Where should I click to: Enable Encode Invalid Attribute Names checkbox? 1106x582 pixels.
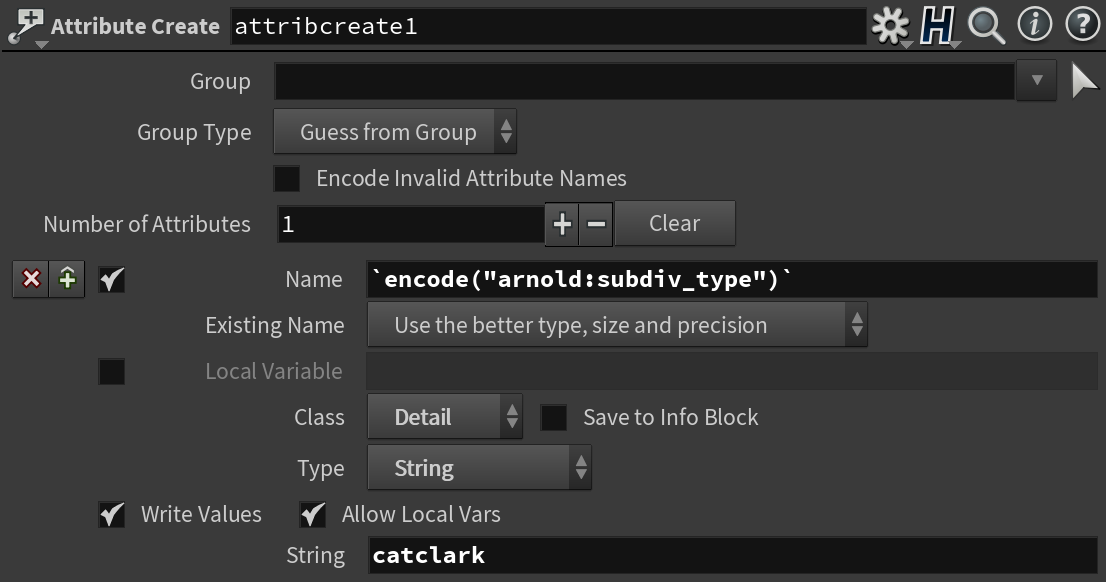287,179
